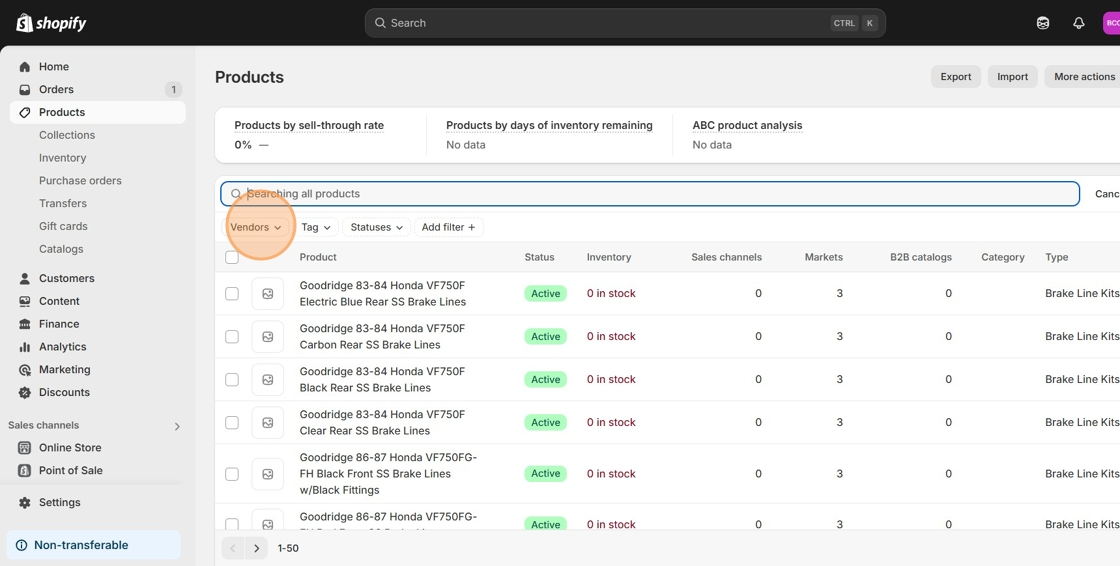Go to Transfers in sidebar
Screen dimensions: 1120x566
pyautogui.click(x=63, y=204)
